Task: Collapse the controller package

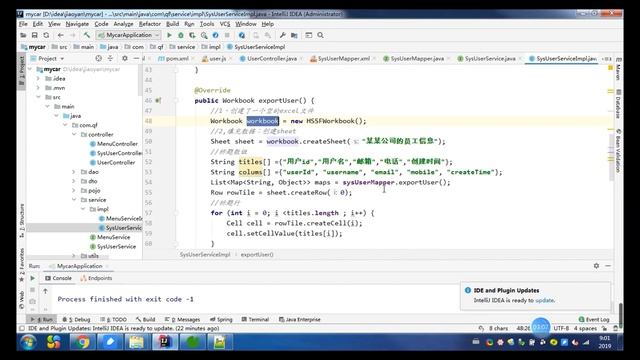Action: coord(74,134)
